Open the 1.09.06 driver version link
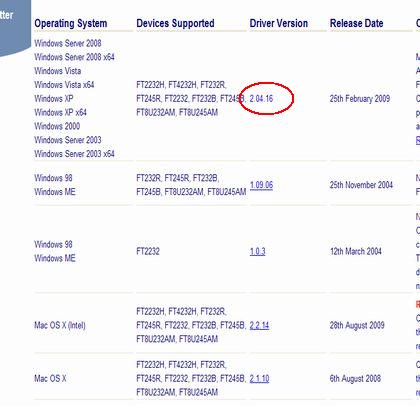The image size is (420, 406). click(261, 185)
